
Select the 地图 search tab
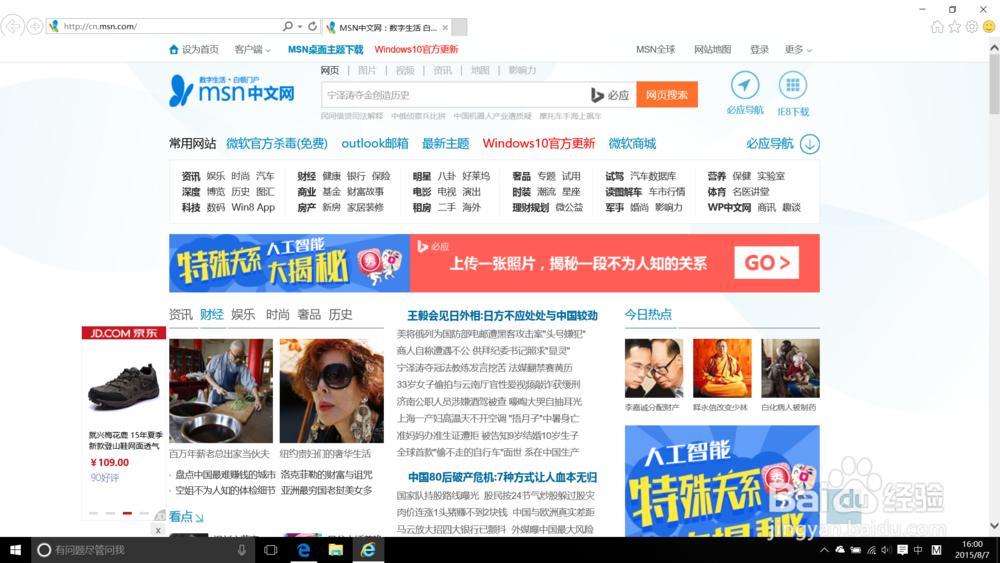(480, 70)
